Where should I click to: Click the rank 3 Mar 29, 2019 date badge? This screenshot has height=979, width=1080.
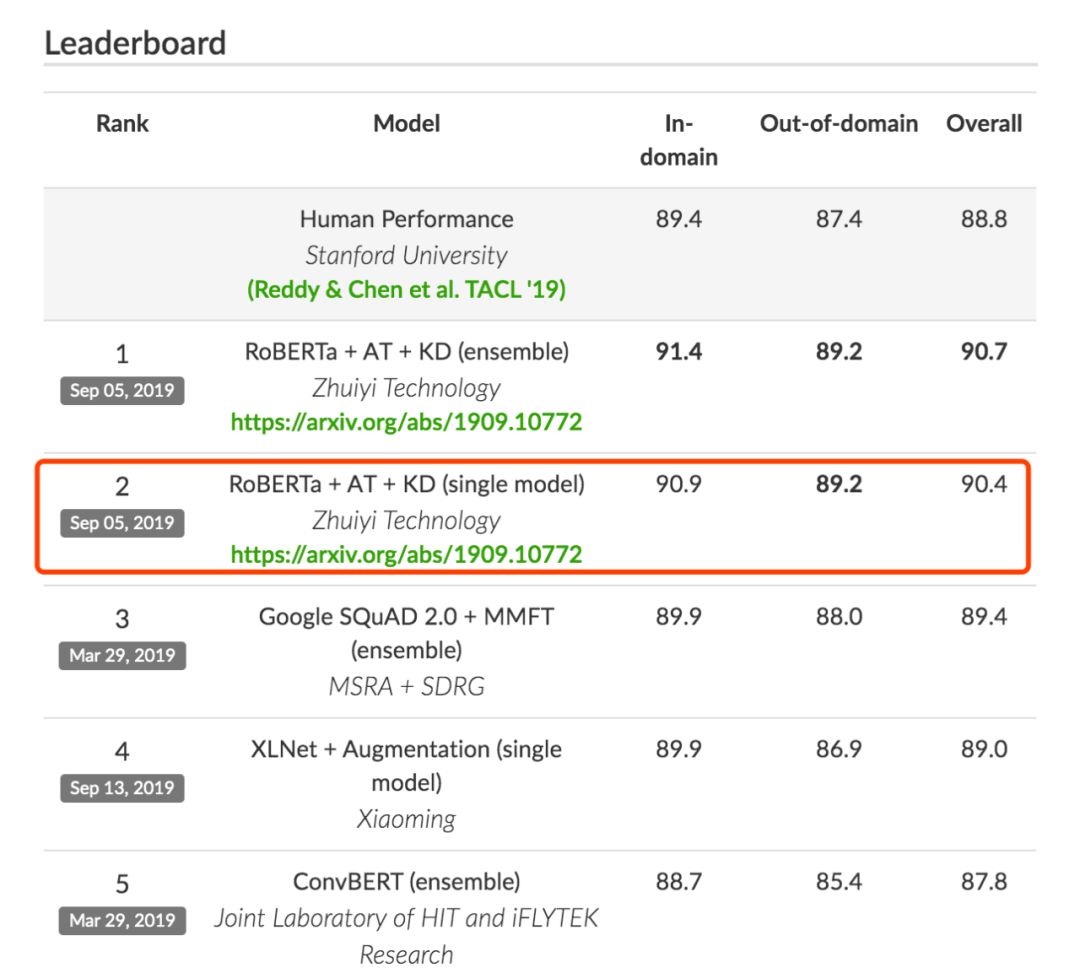pos(122,656)
